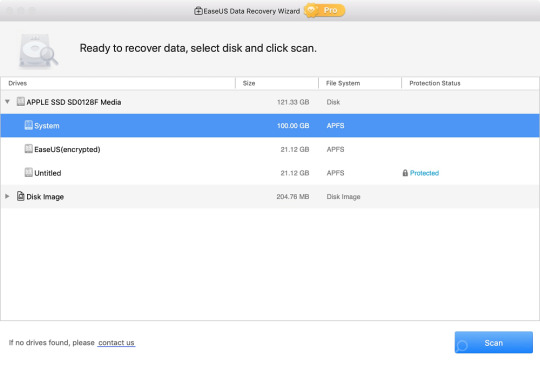Click the Pro badge in title bar

324,11
